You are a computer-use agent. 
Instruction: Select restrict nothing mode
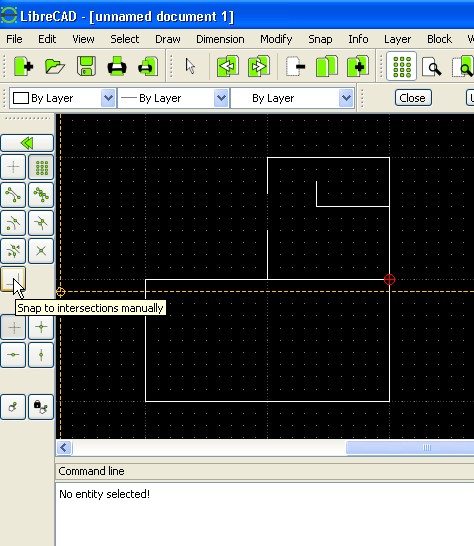click(x=13, y=327)
